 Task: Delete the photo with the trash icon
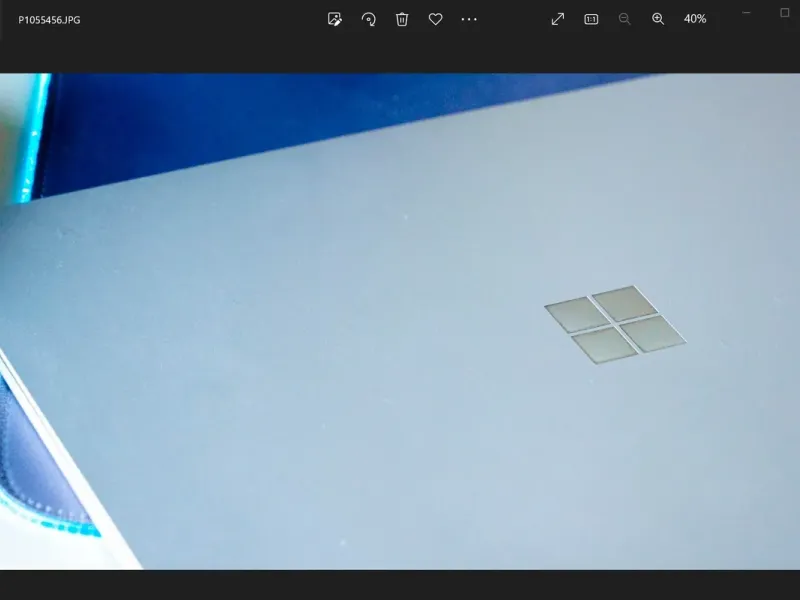click(402, 19)
